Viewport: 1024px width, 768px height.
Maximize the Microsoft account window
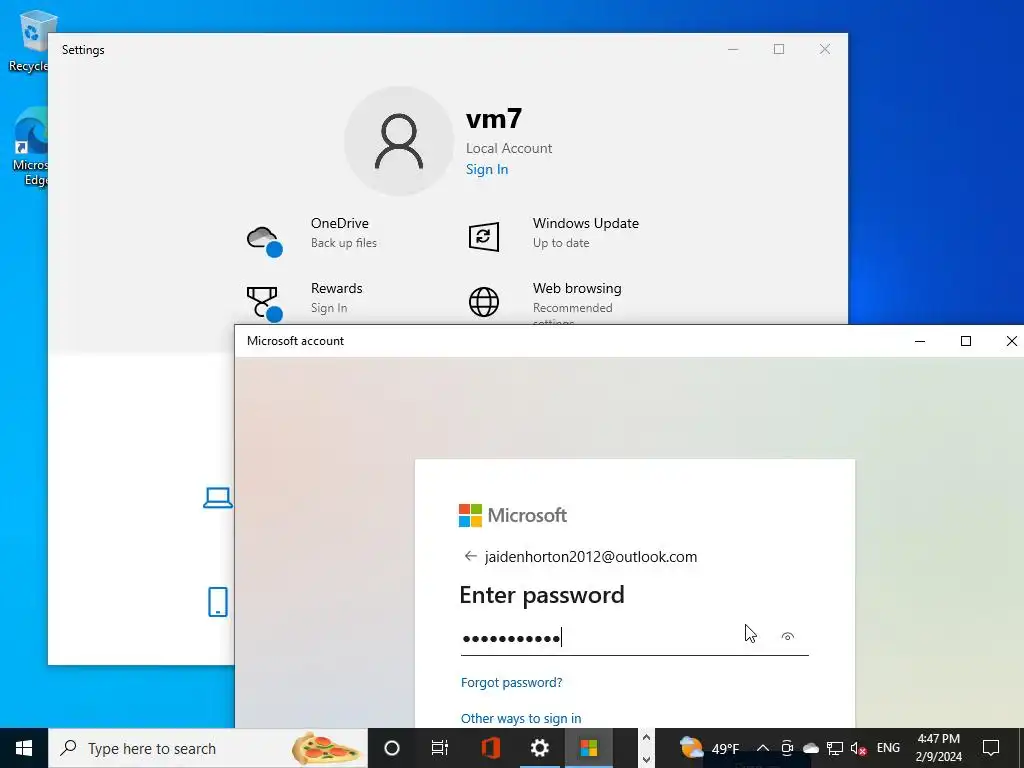click(x=965, y=341)
